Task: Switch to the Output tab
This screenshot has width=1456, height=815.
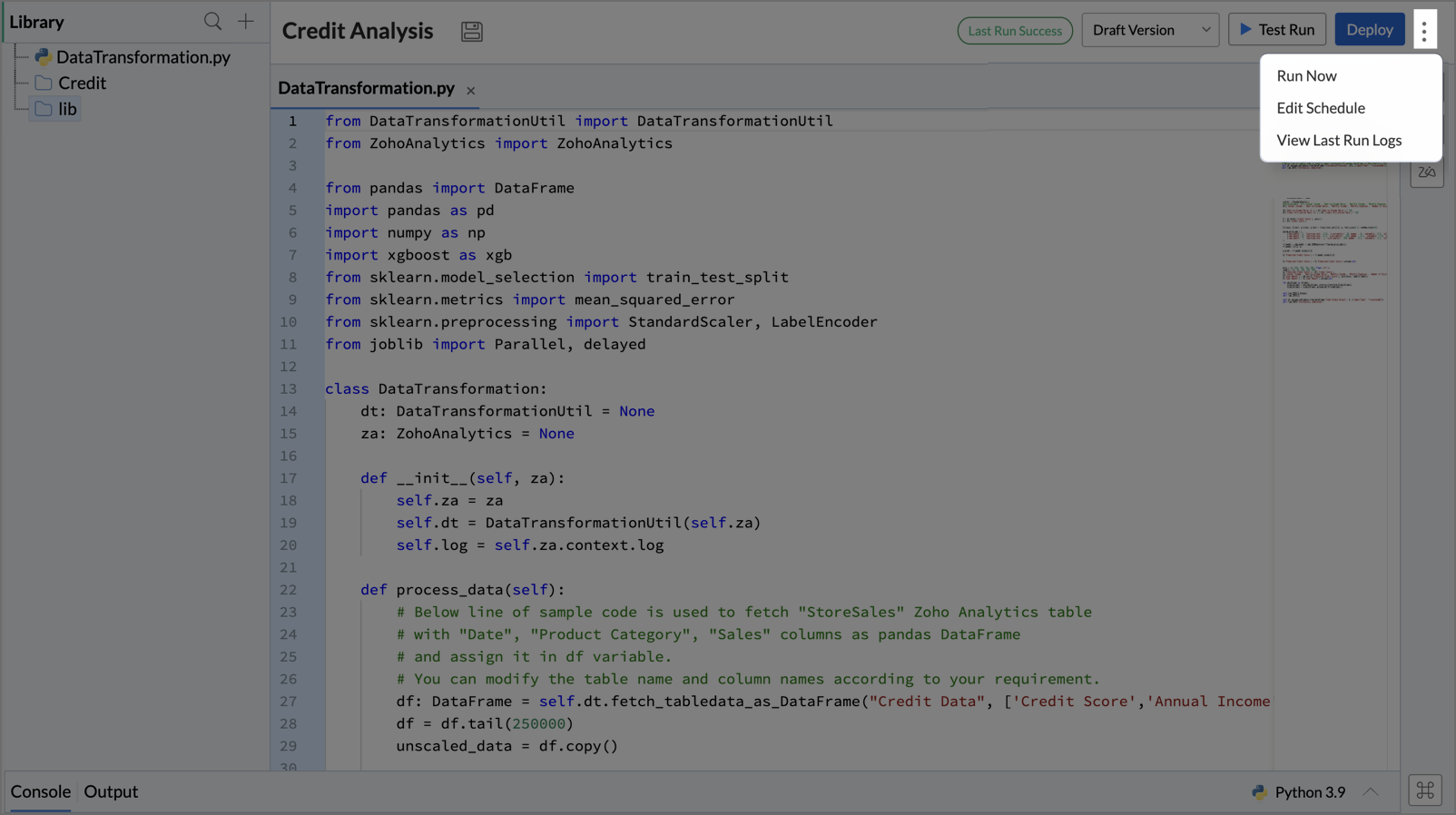Action: click(111, 791)
